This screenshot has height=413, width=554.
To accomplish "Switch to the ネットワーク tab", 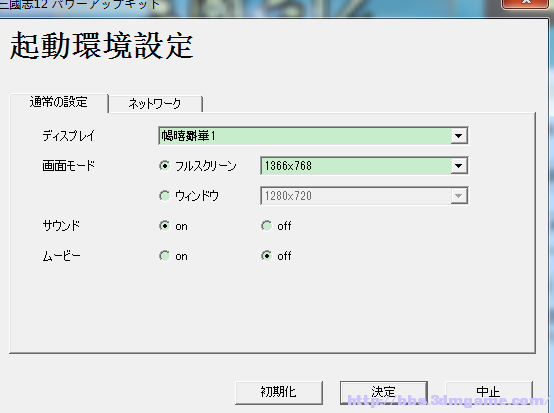I will point(155,104).
